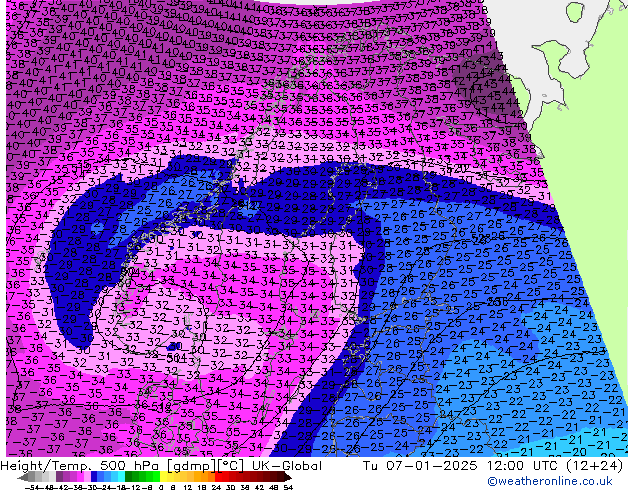This screenshot has height=490, width=634.
Task: Click the '-54' label under the color scale
Action: click(32, 487)
